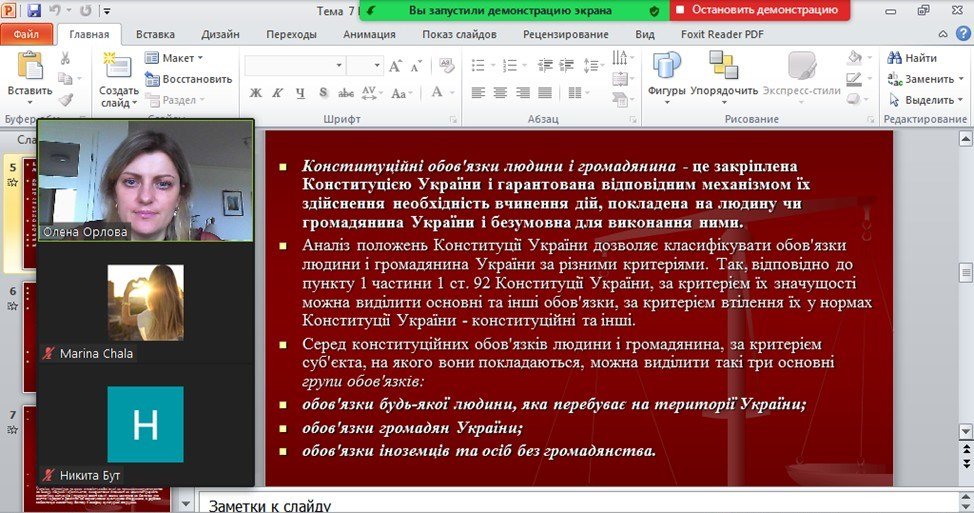
Task: Click Convert to SmartArt icon
Action: 621,99
